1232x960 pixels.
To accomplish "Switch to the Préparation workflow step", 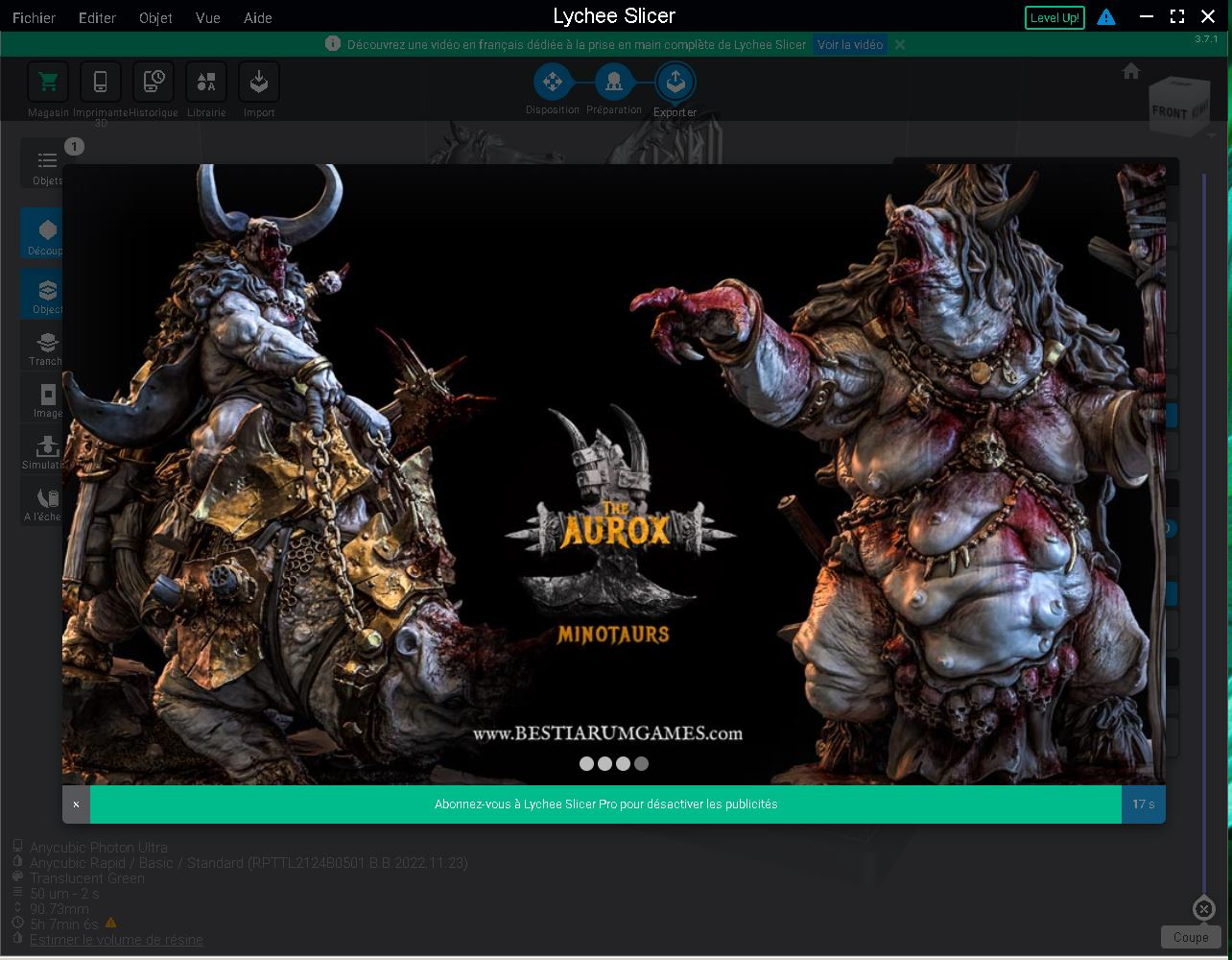I will 614,83.
